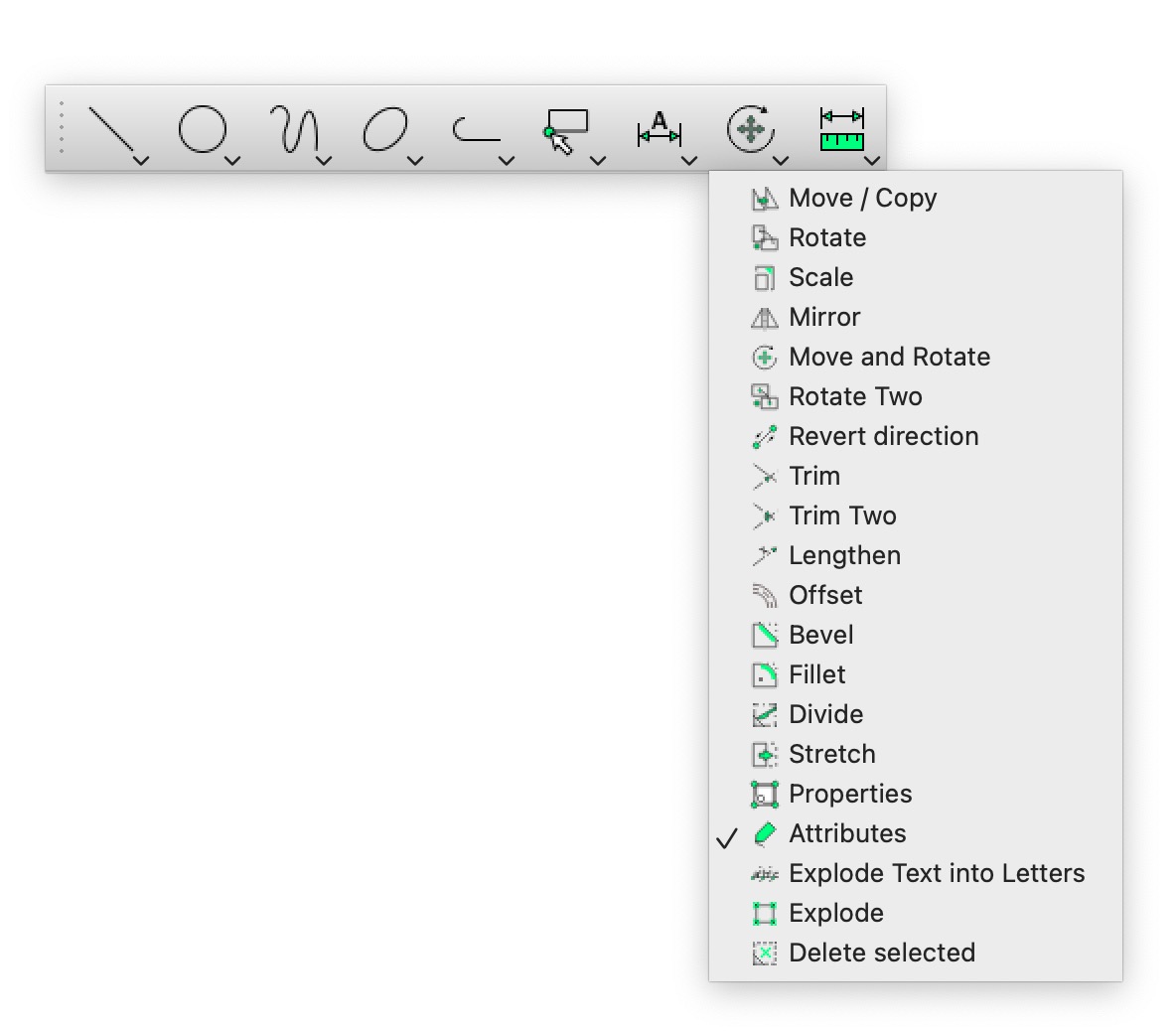Image resolution: width=1176 pixels, height=1031 pixels.
Task: Click the Modify tool icon
Action: 750,129
